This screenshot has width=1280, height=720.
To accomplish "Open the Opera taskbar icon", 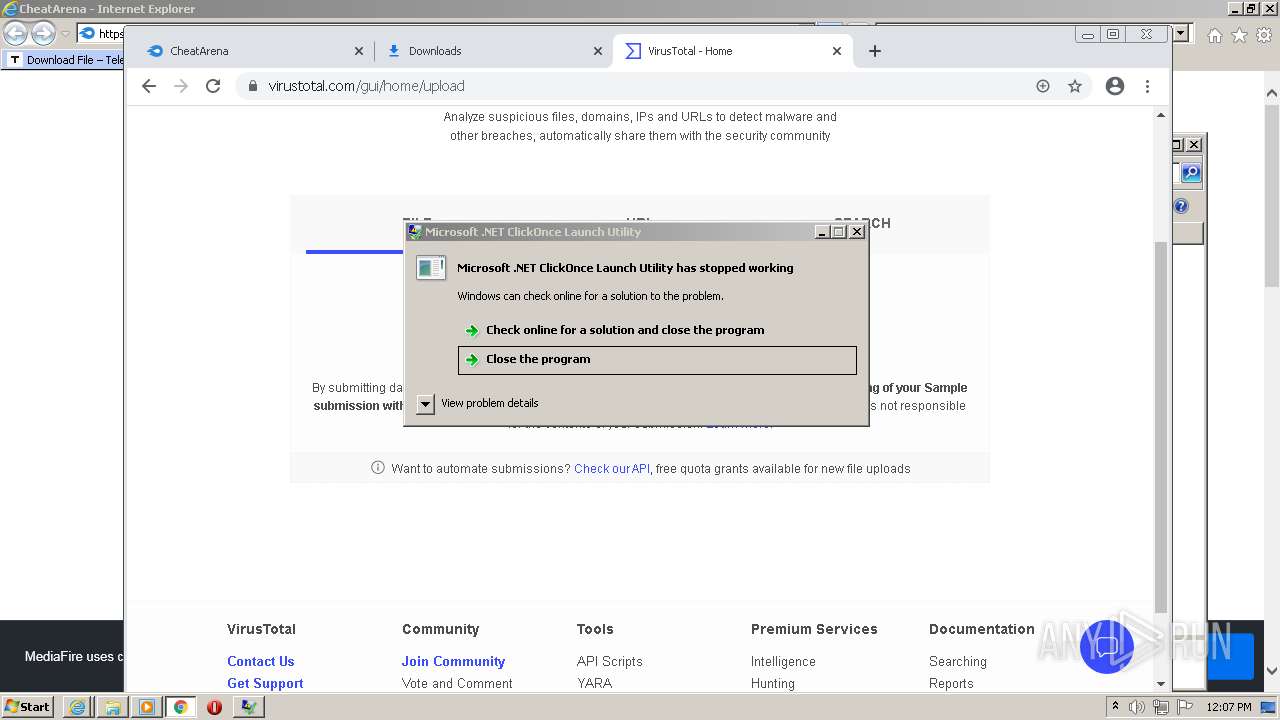I will tap(214, 707).
